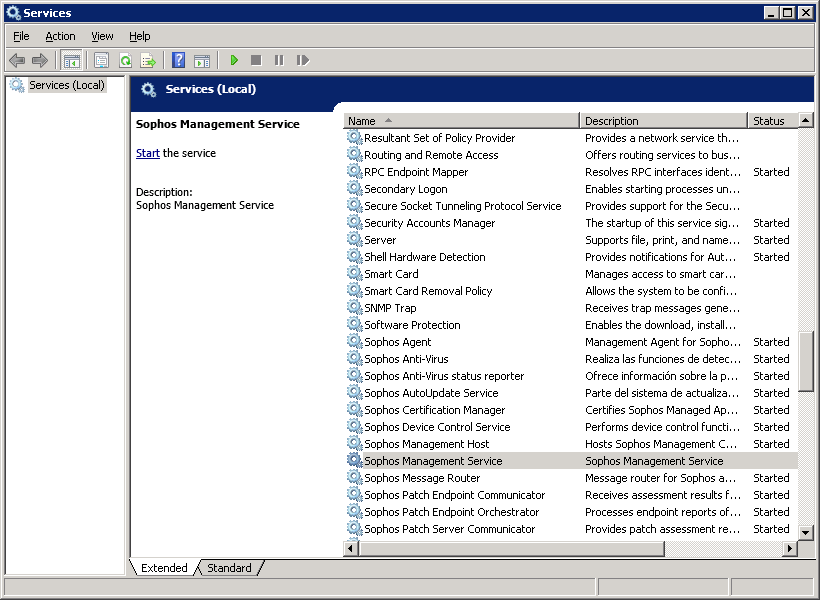
Task: Open the File menu
Action: [21, 36]
